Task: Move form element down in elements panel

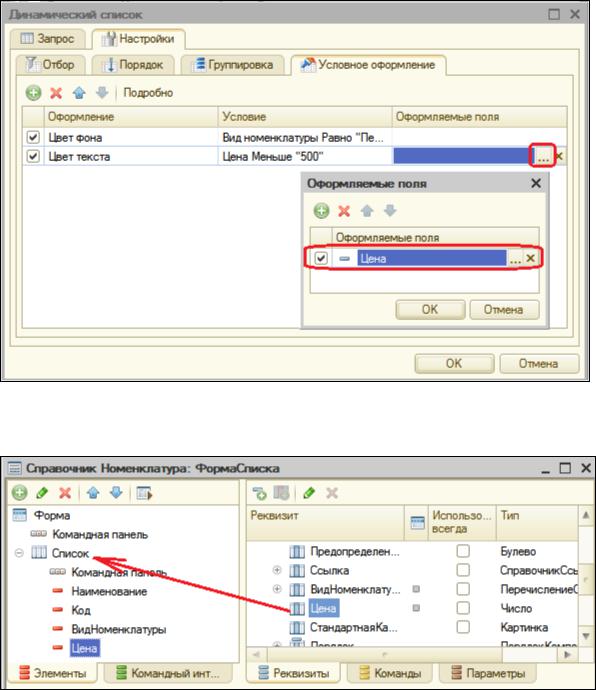Action: click(116, 493)
